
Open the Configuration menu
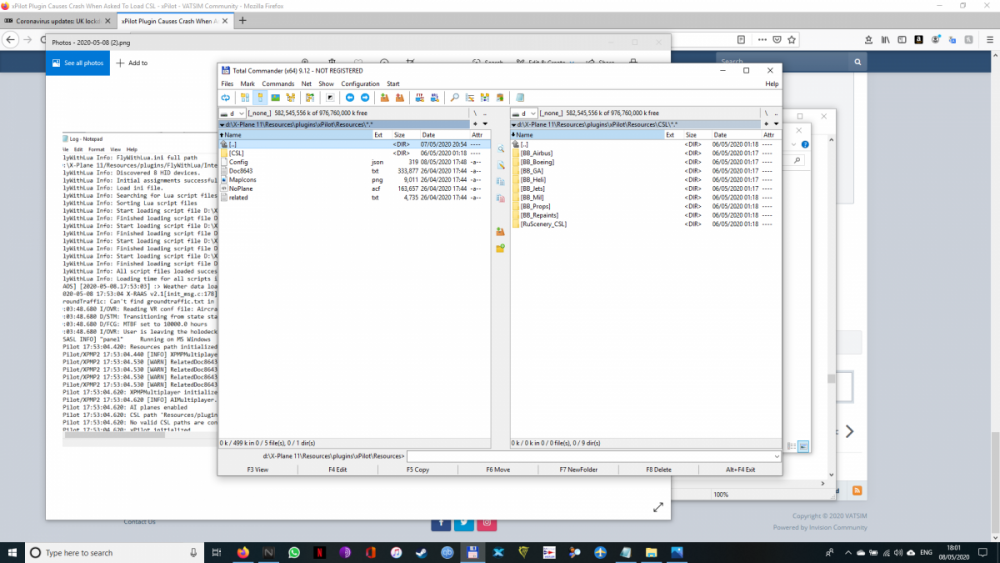click(360, 84)
